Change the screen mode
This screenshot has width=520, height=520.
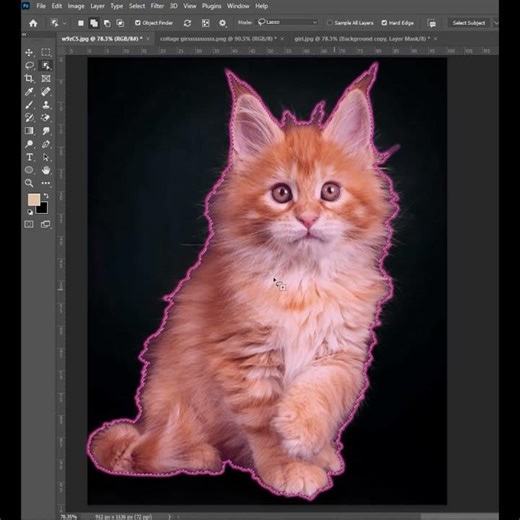pyautogui.click(x=46, y=224)
